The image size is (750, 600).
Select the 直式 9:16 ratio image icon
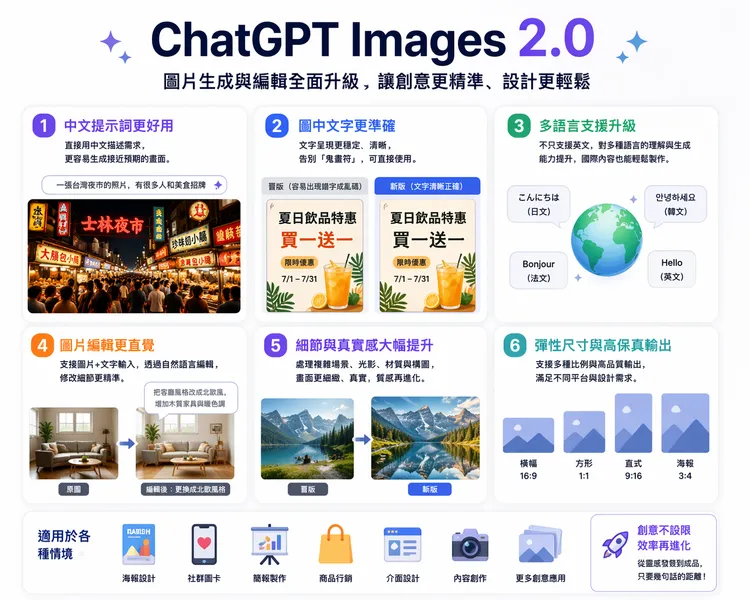633,423
